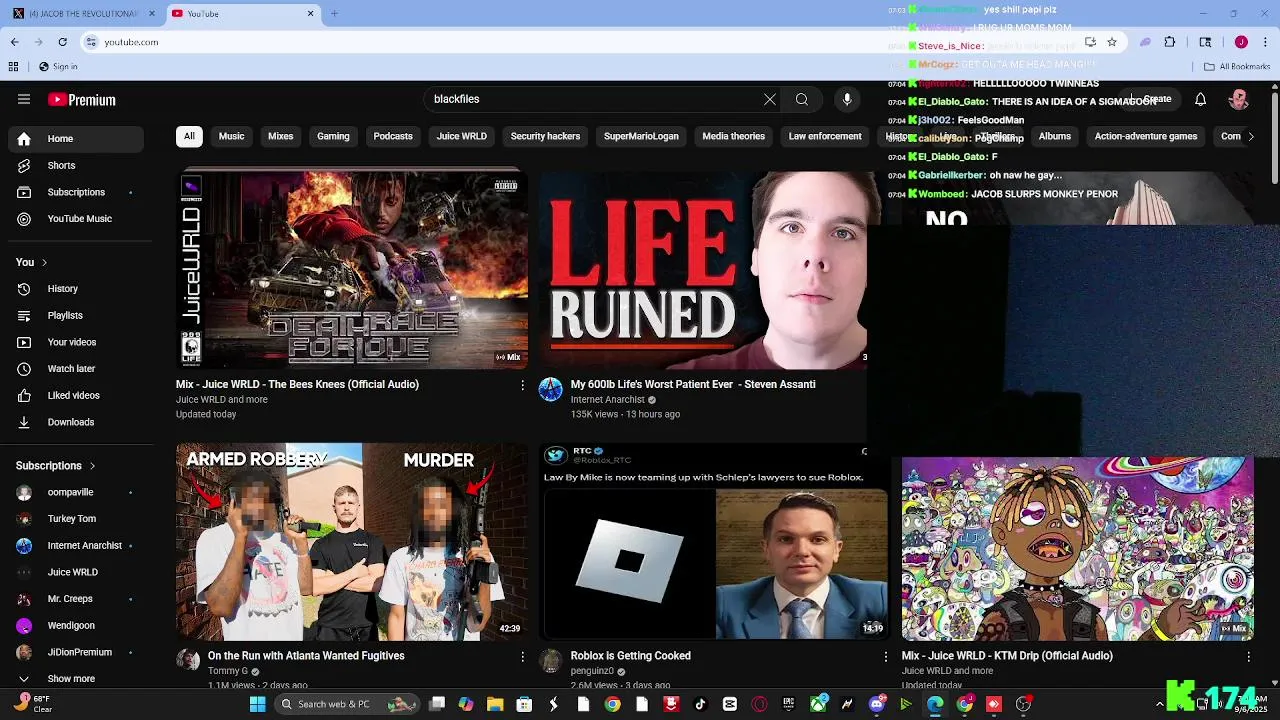Screen dimensions: 1280x720
Task: Open the Chrome extensions puzzle icon
Action: (x=1170, y=42)
